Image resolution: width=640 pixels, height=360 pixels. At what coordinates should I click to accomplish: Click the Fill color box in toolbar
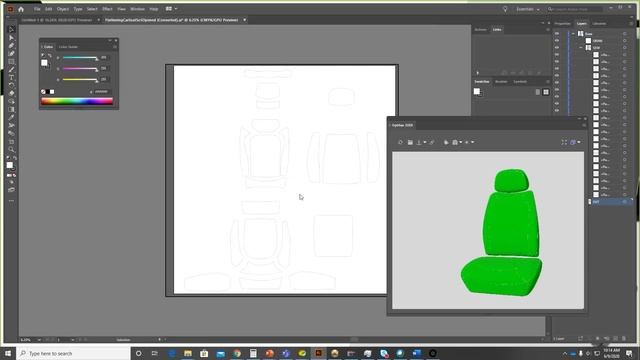coord(10,165)
